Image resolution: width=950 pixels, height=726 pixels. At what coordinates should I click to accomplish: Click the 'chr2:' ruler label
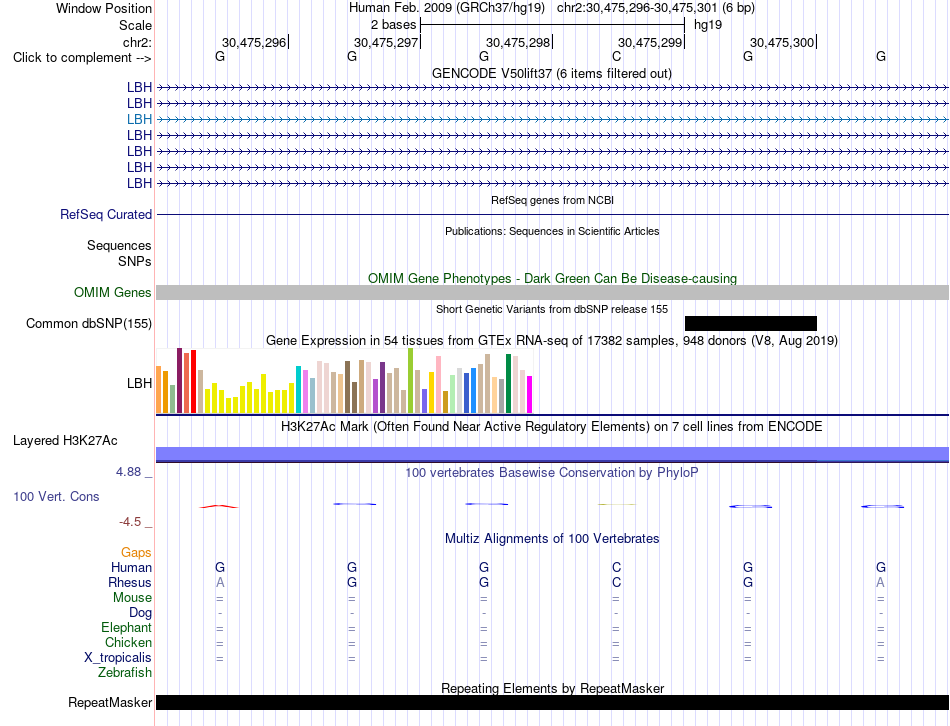(137, 42)
